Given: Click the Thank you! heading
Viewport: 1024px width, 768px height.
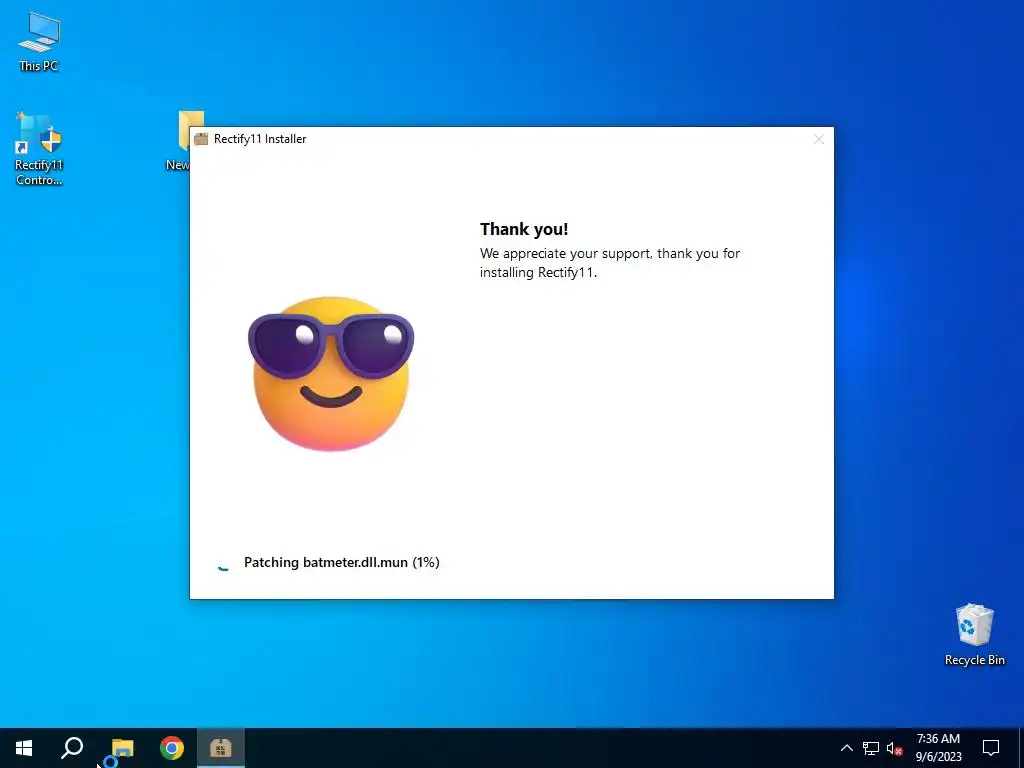Looking at the screenshot, I should [x=524, y=229].
